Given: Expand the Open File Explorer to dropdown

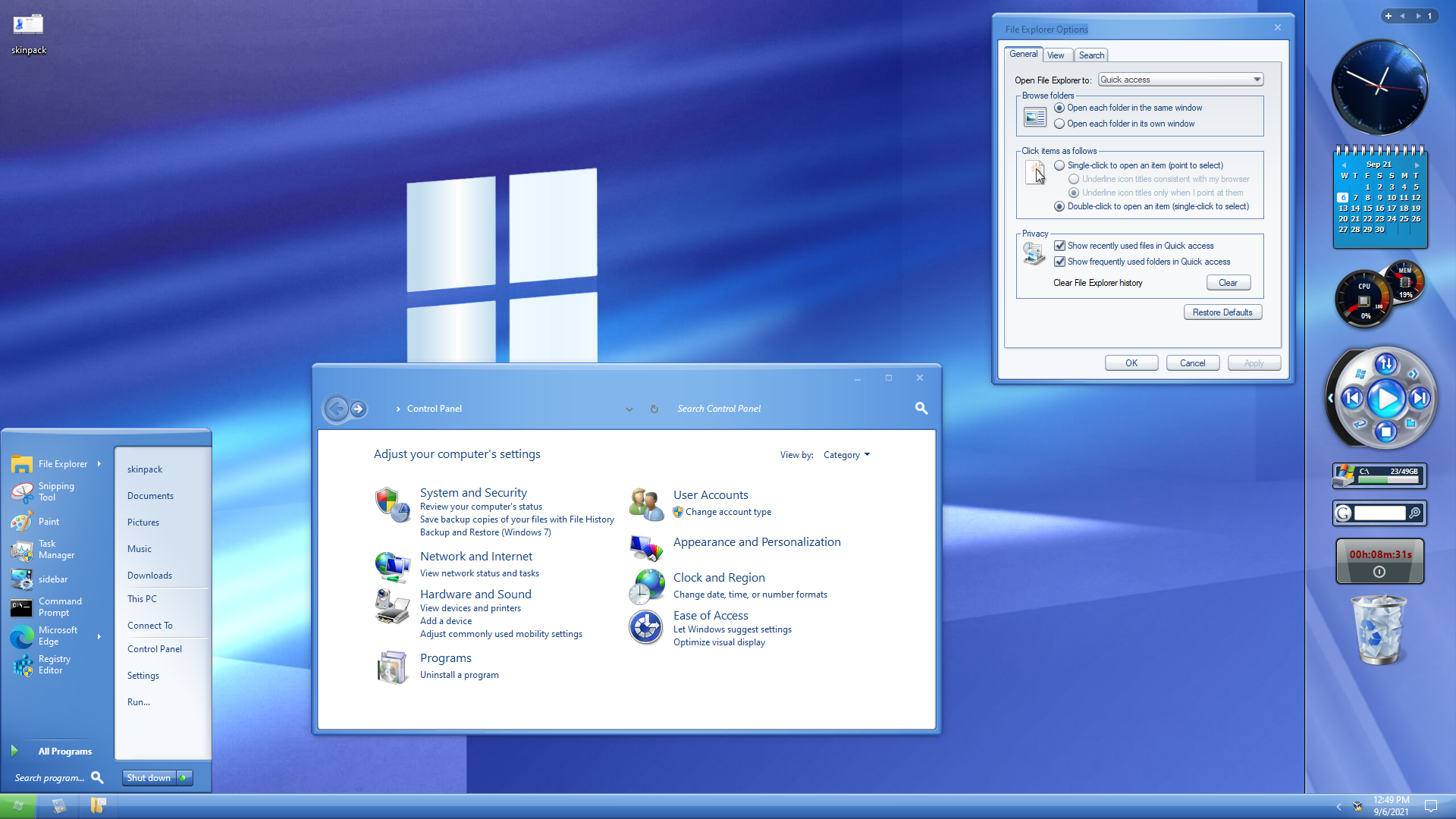Looking at the screenshot, I should 1257,80.
